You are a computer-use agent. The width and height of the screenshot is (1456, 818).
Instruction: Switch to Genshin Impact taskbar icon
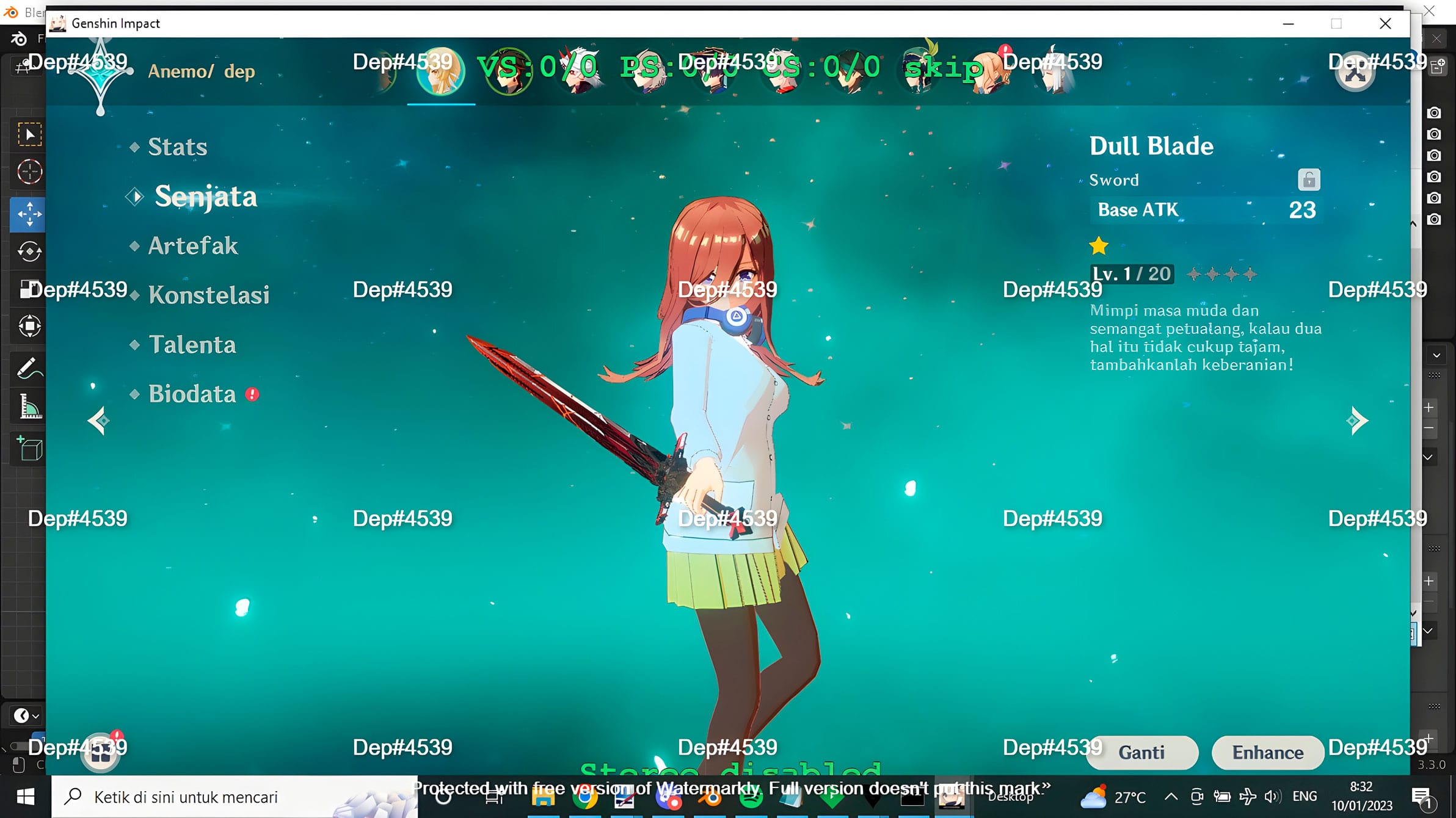[x=952, y=797]
